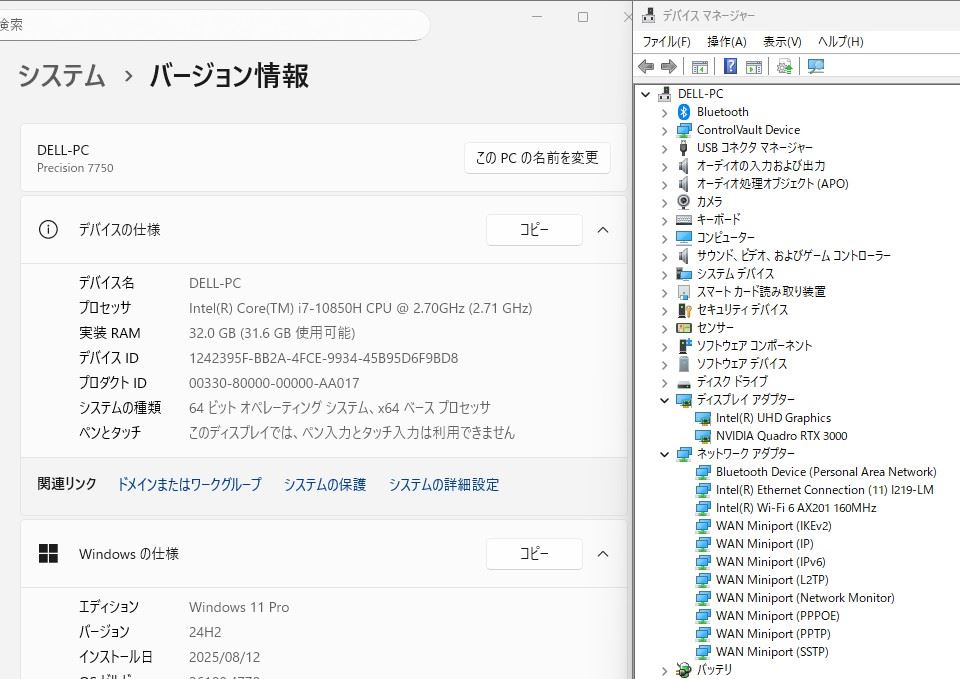Collapse the ディスプレイ アダプター category
This screenshot has height=679, width=960.
pos(665,400)
